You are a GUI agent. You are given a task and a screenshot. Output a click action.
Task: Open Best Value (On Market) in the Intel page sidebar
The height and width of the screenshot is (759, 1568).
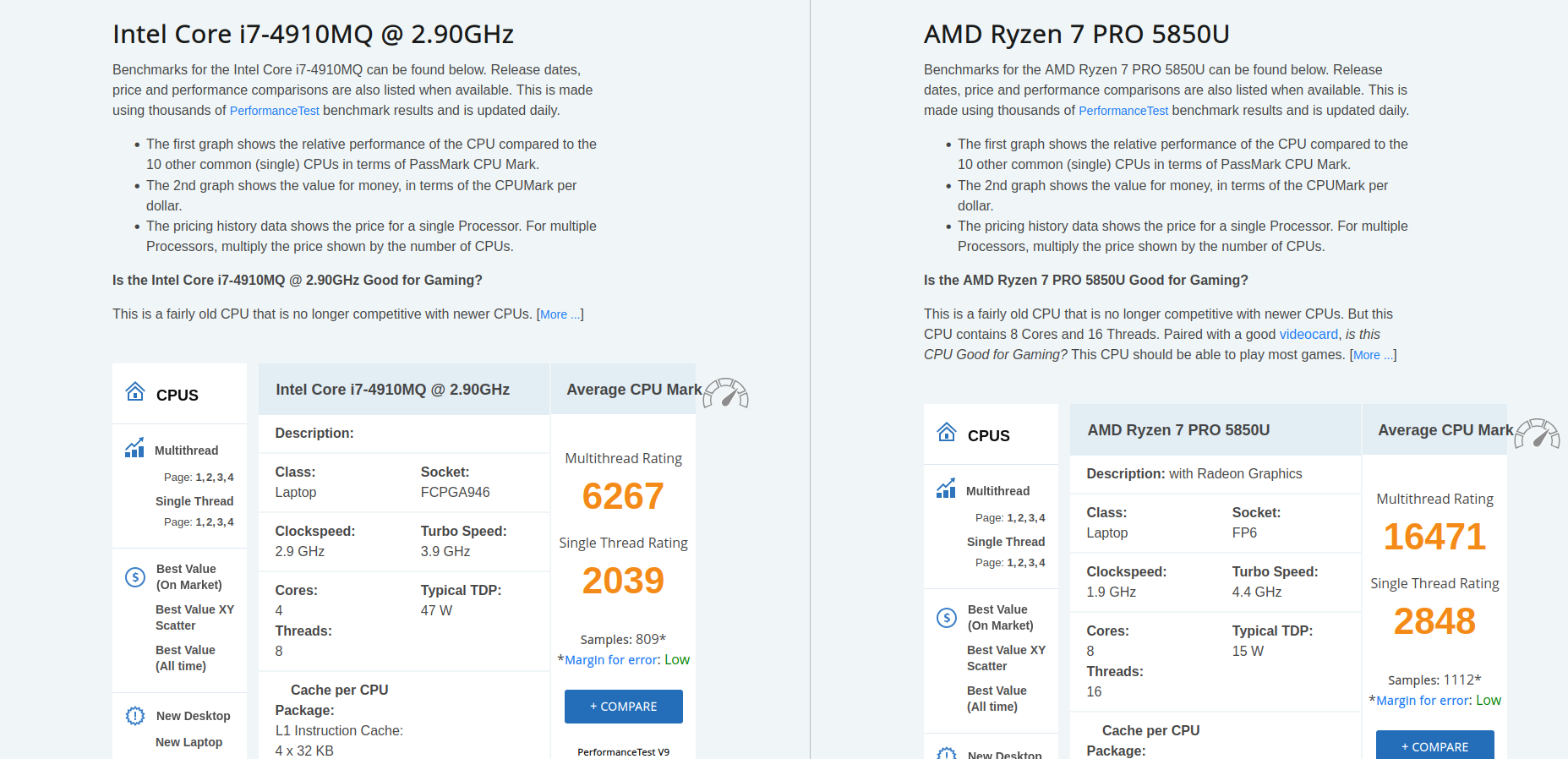point(189,576)
